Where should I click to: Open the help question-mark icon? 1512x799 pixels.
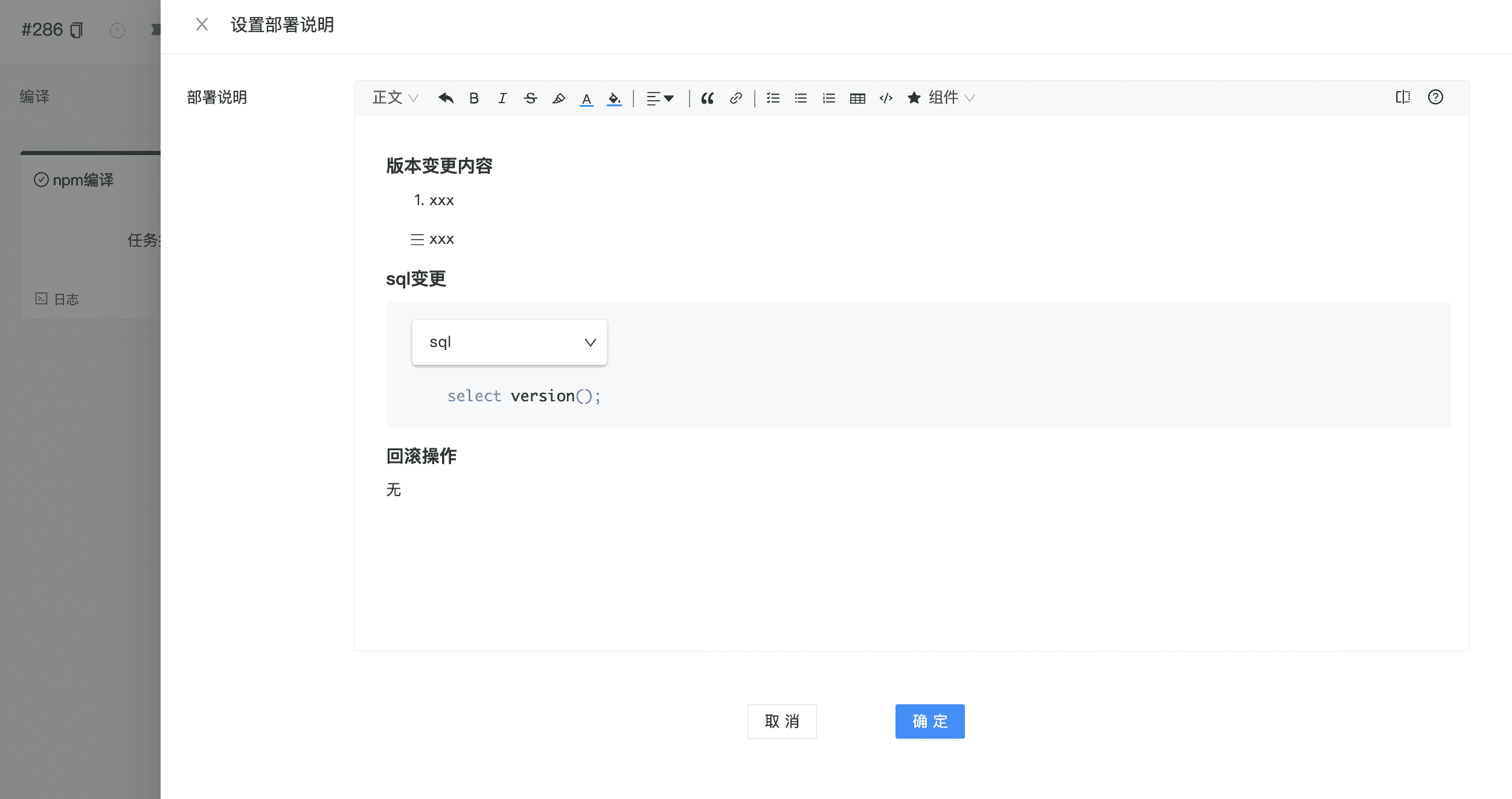click(x=1437, y=97)
